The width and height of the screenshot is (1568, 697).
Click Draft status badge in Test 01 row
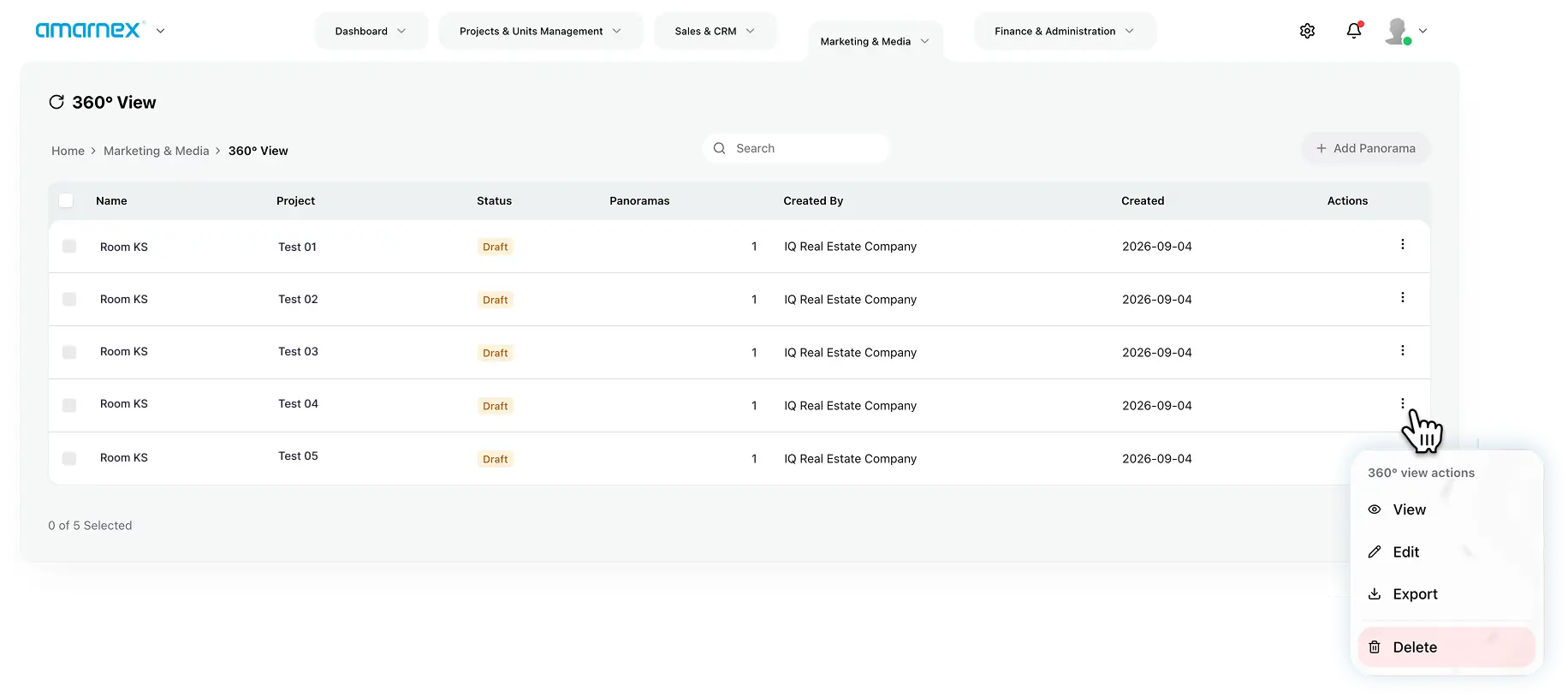point(495,247)
